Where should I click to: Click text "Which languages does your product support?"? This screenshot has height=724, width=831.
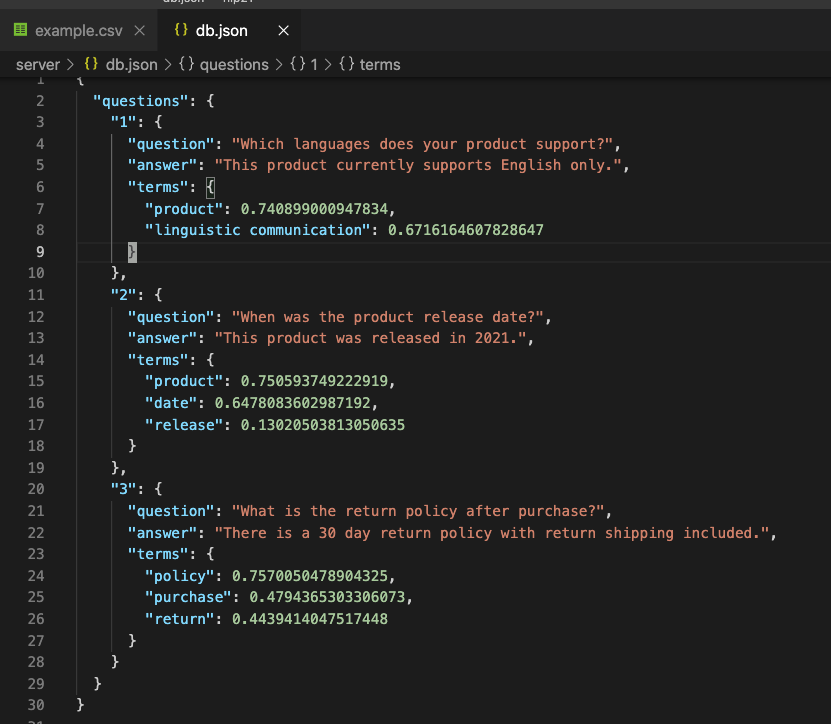(x=422, y=144)
